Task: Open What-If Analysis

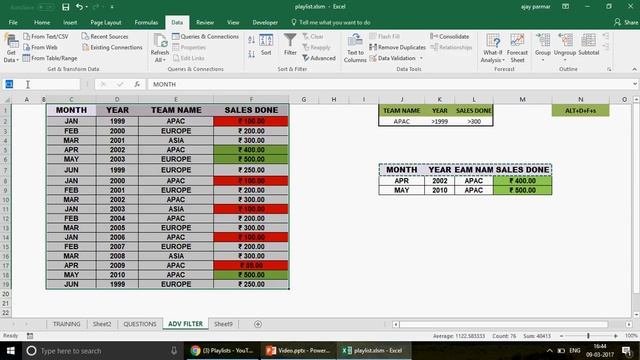Action: [x=493, y=48]
